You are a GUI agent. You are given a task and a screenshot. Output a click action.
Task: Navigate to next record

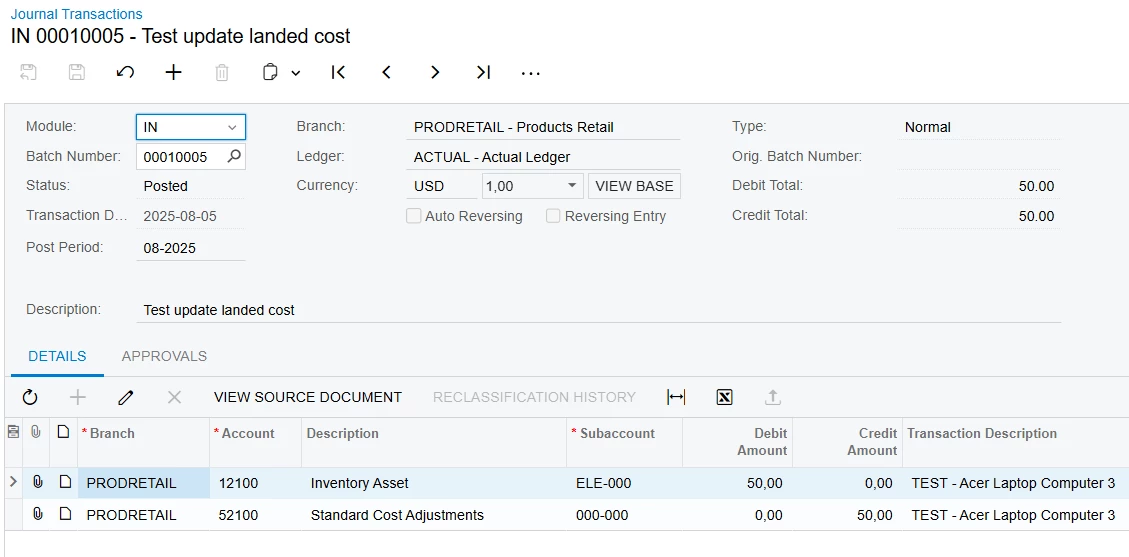[435, 72]
